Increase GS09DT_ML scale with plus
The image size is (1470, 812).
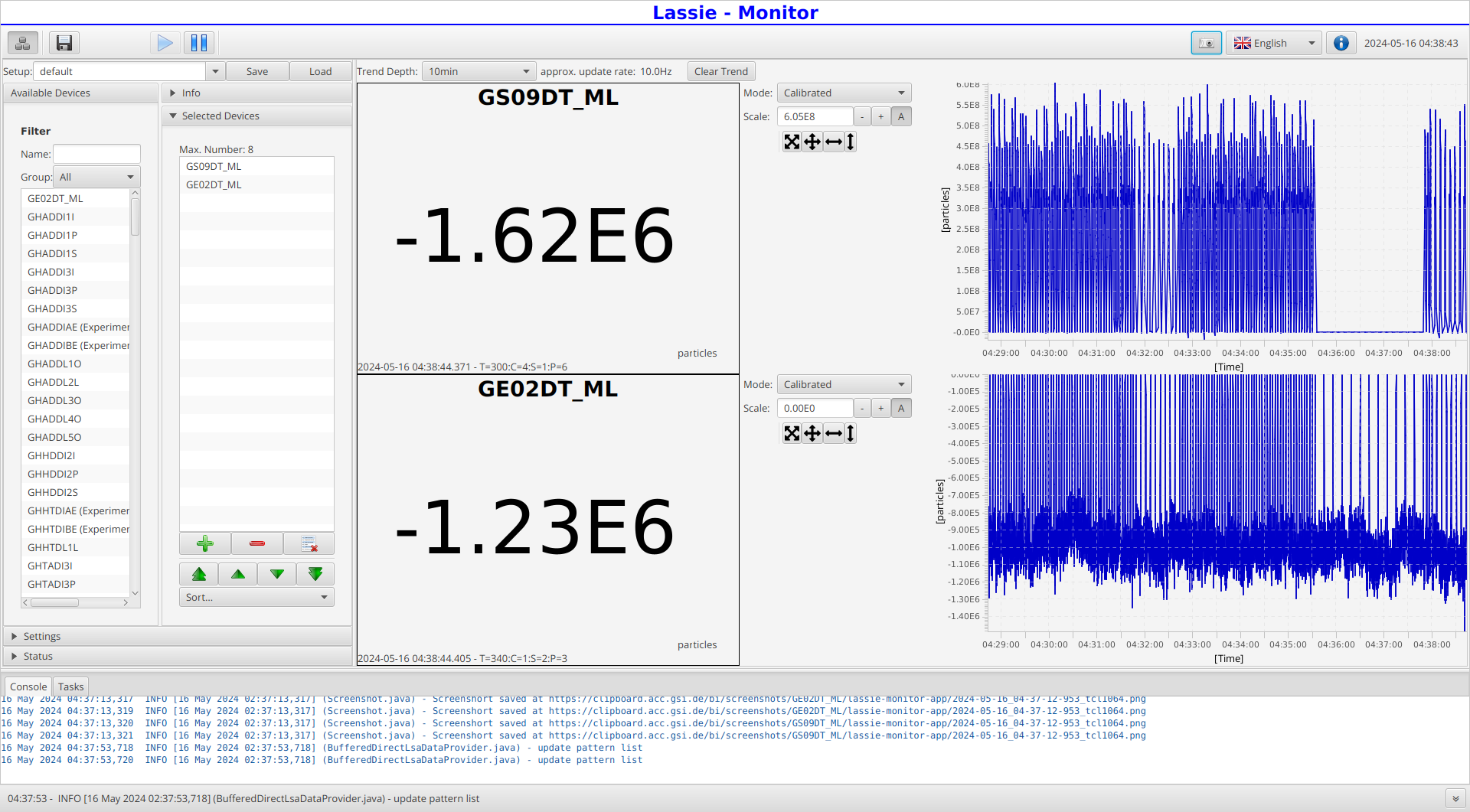point(881,116)
